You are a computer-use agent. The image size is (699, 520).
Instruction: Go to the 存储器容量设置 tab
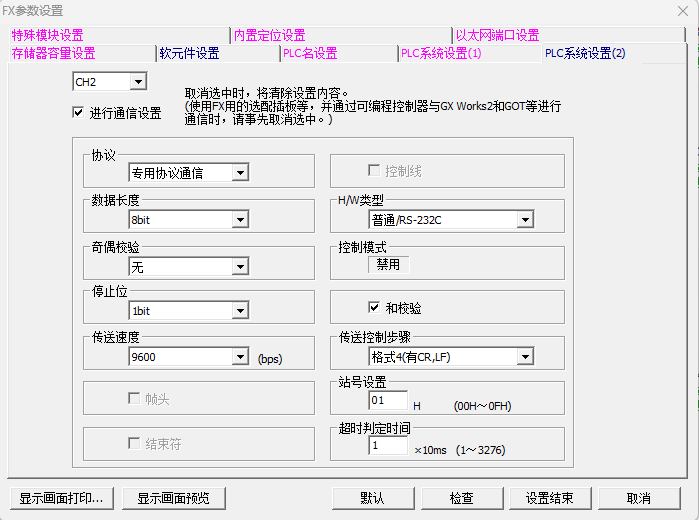(x=54, y=54)
